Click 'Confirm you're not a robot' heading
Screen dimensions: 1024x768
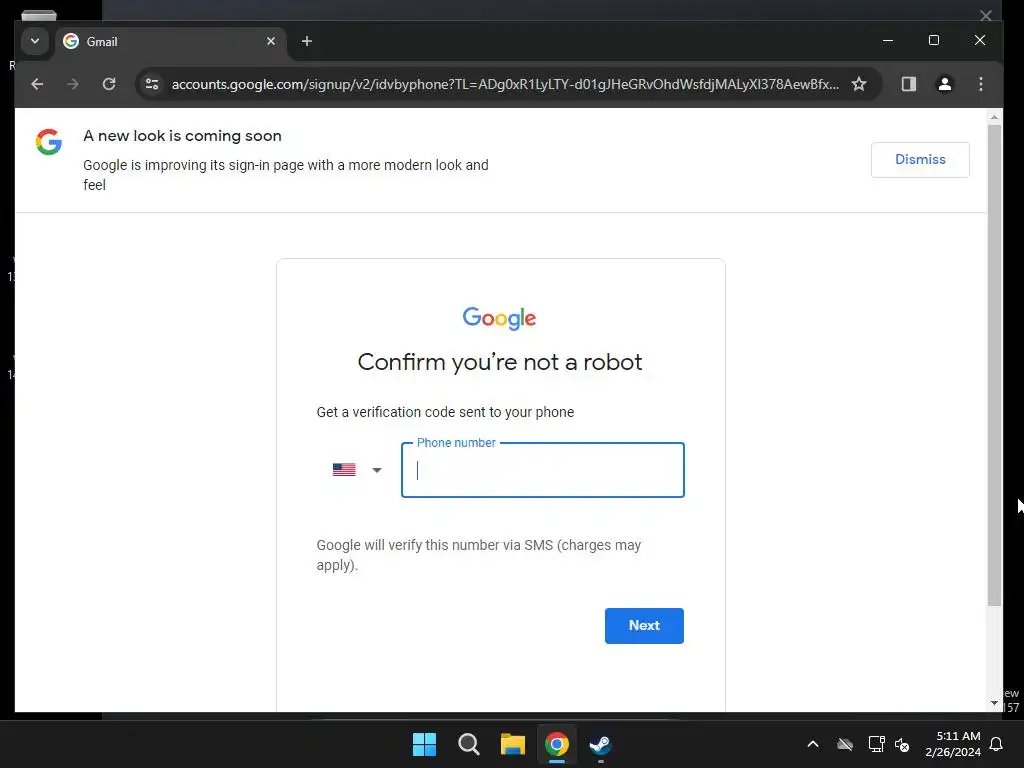(x=500, y=362)
